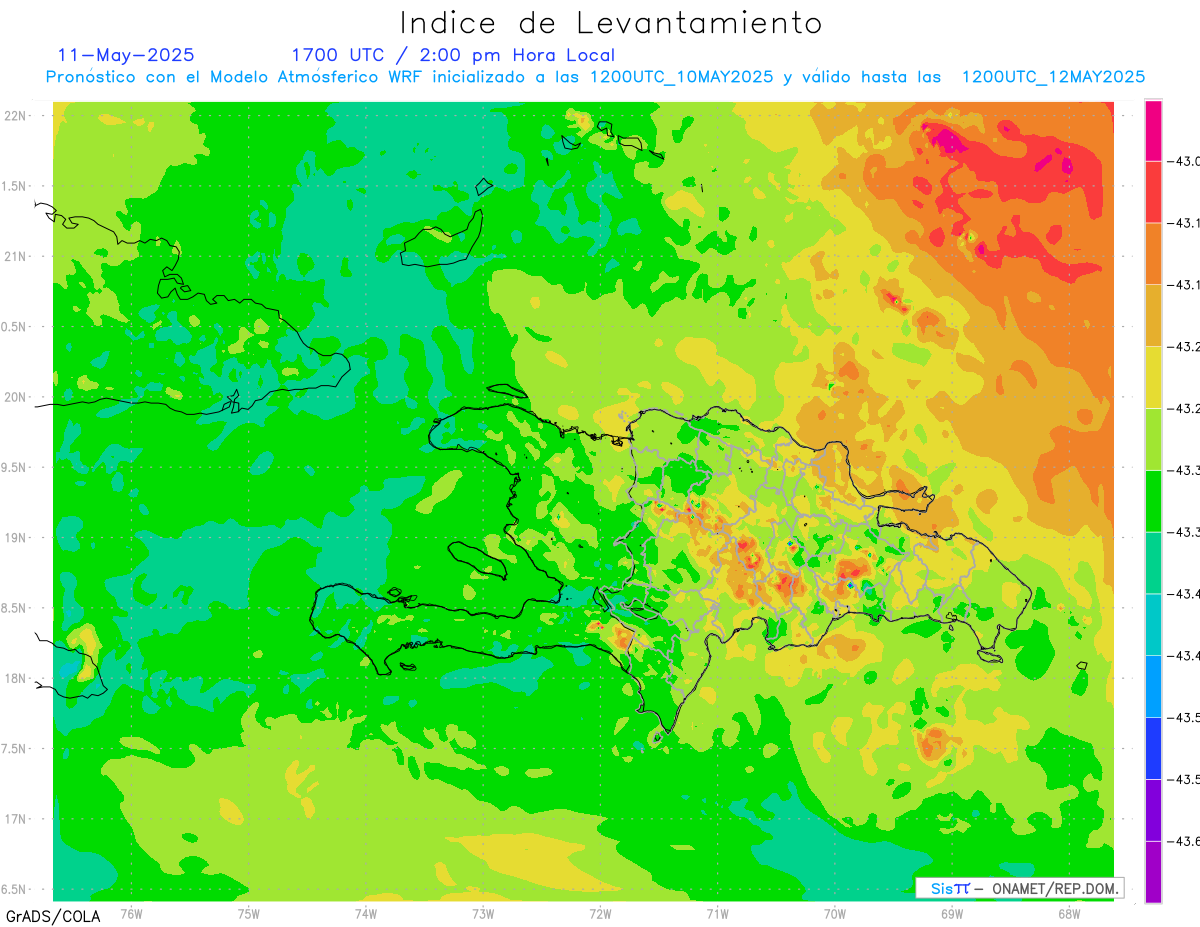1200x927 pixels.
Task: Click the '76W' longitude label
Action: tap(131, 913)
